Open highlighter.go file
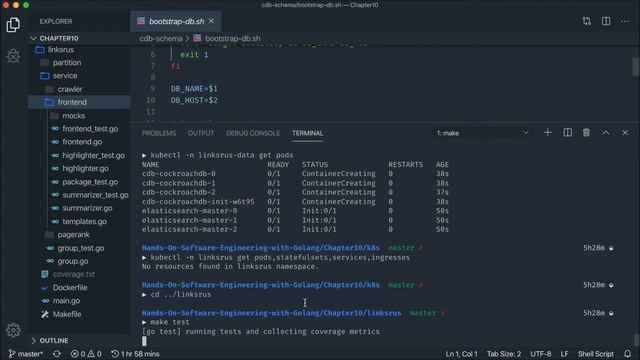 click(85, 168)
